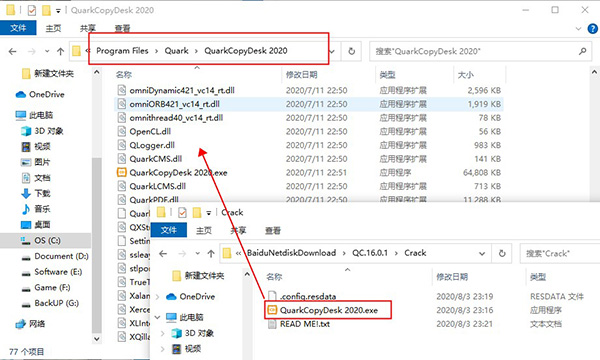This screenshot has height=360, width=600.
Task: Click Quark in address breadcrumb
Action: tap(176, 50)
